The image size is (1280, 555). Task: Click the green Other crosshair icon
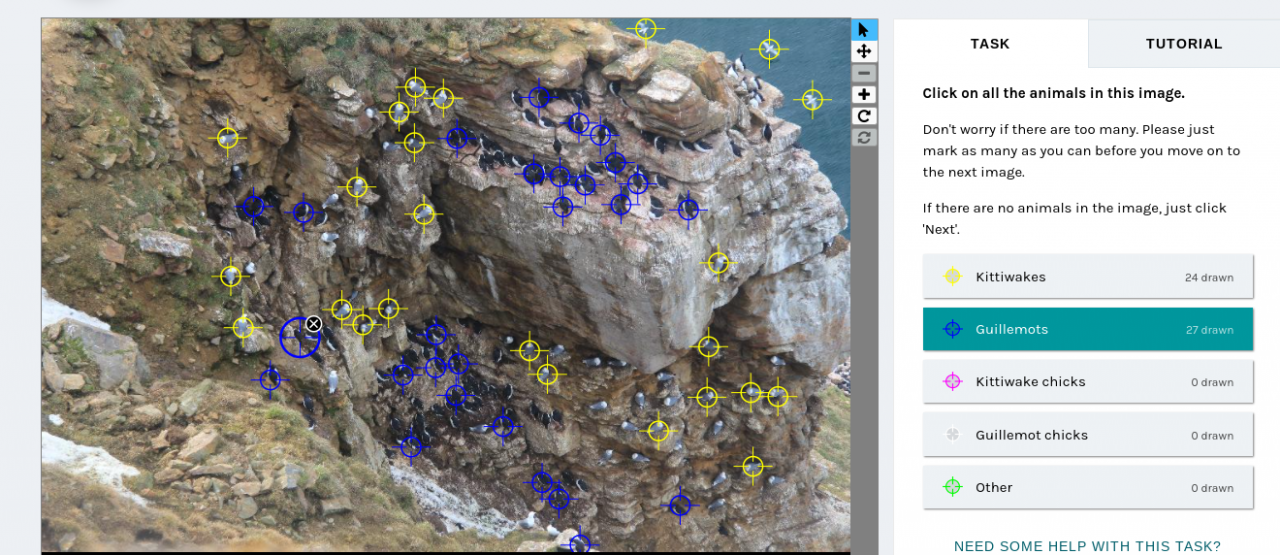(953, 488)
